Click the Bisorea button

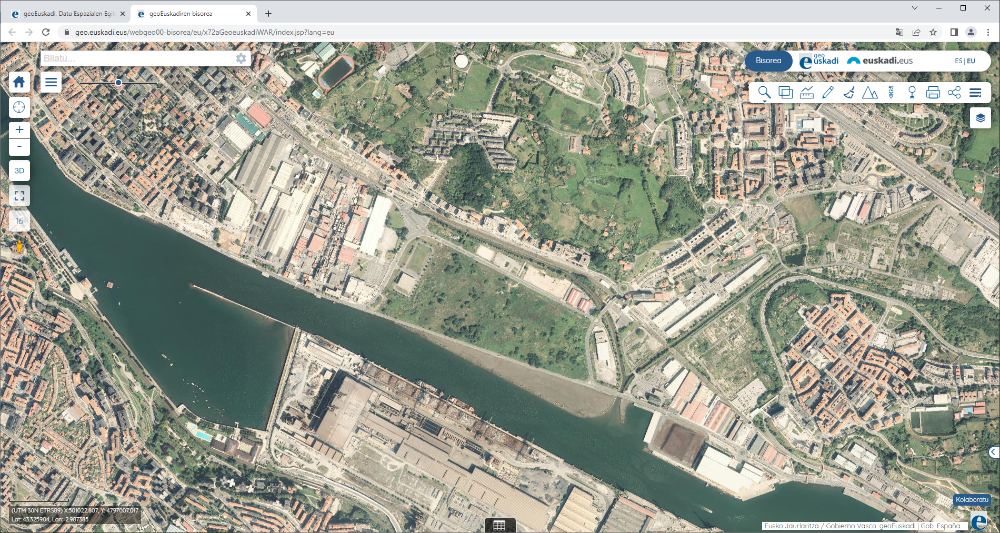point(768,60)
